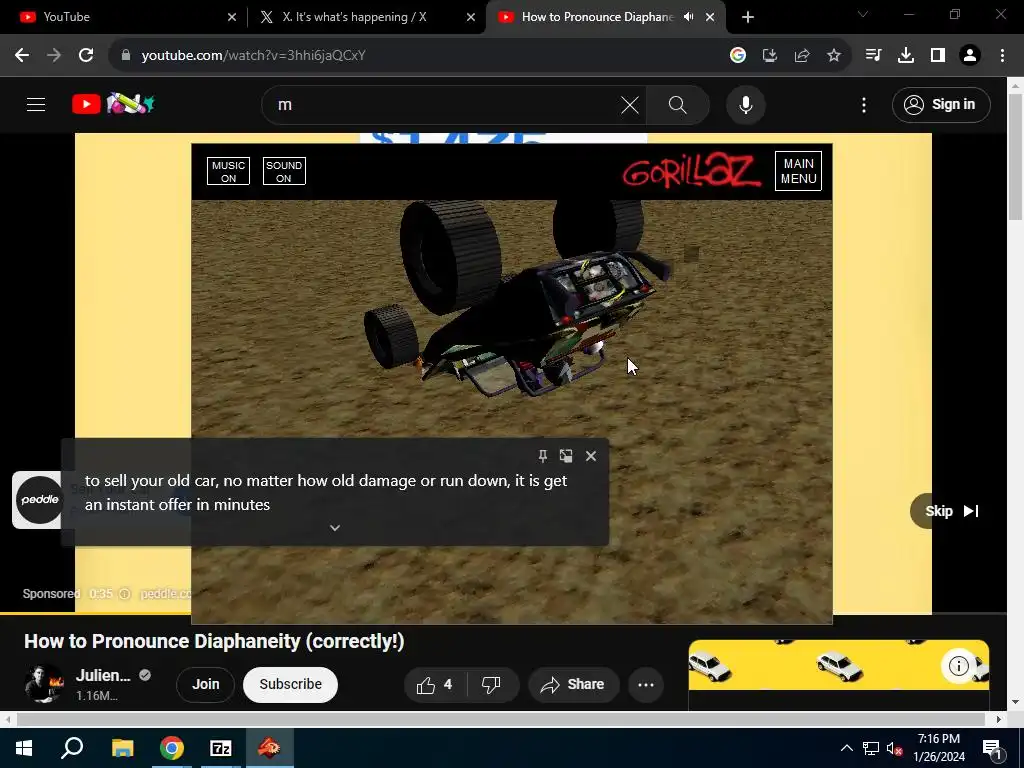Click Julien channel name
The image size is (1024, 768).
point(103,675)
